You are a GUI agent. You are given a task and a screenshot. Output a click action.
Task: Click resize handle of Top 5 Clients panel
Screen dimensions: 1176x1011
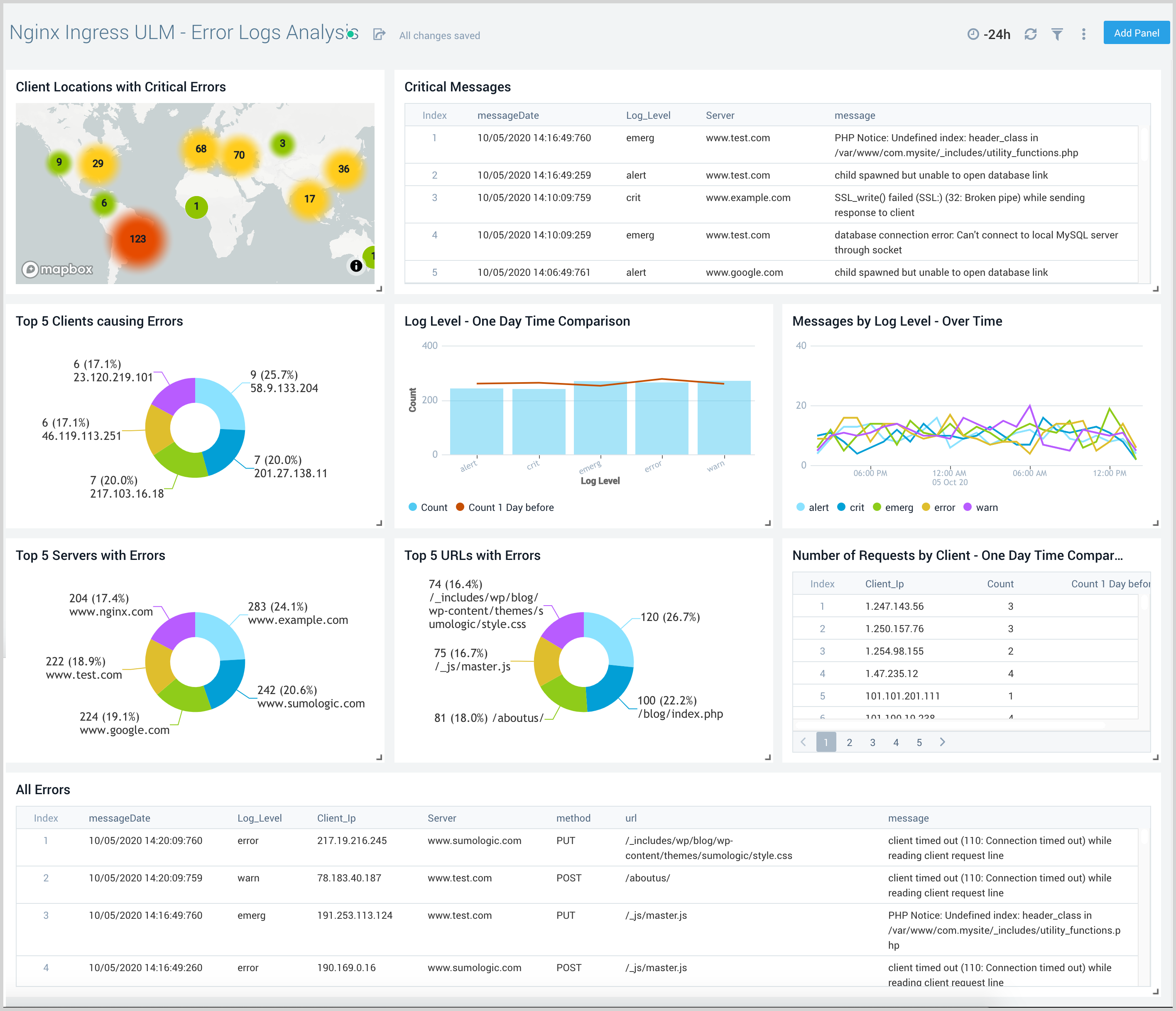[x=379, y=523]
